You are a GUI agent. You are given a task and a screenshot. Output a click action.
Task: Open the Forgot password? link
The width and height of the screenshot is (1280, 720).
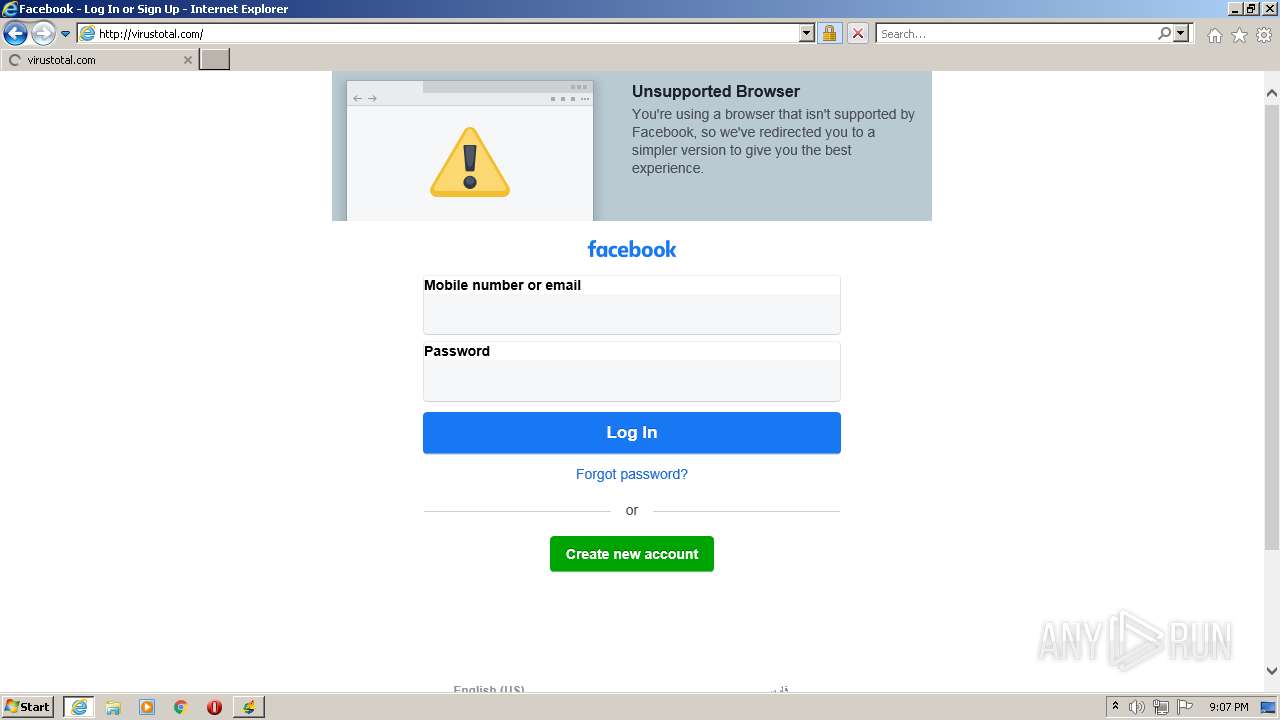point(632,474)
